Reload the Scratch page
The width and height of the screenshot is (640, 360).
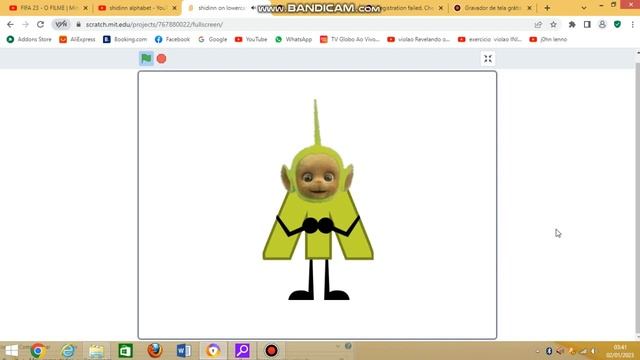(x=40, y=24)
